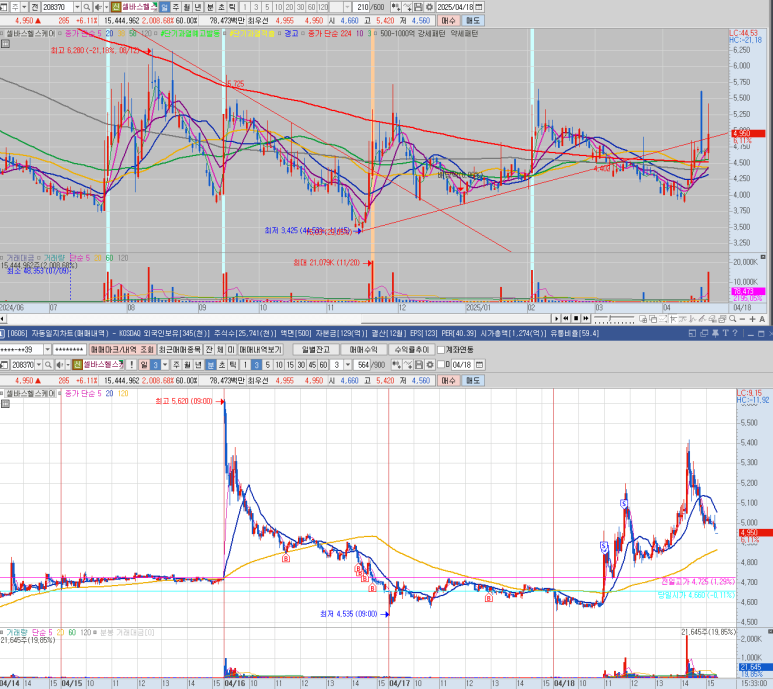Open the calendar picker next to 04/18
Screen dimensions: 773x689
click(479, 365)
